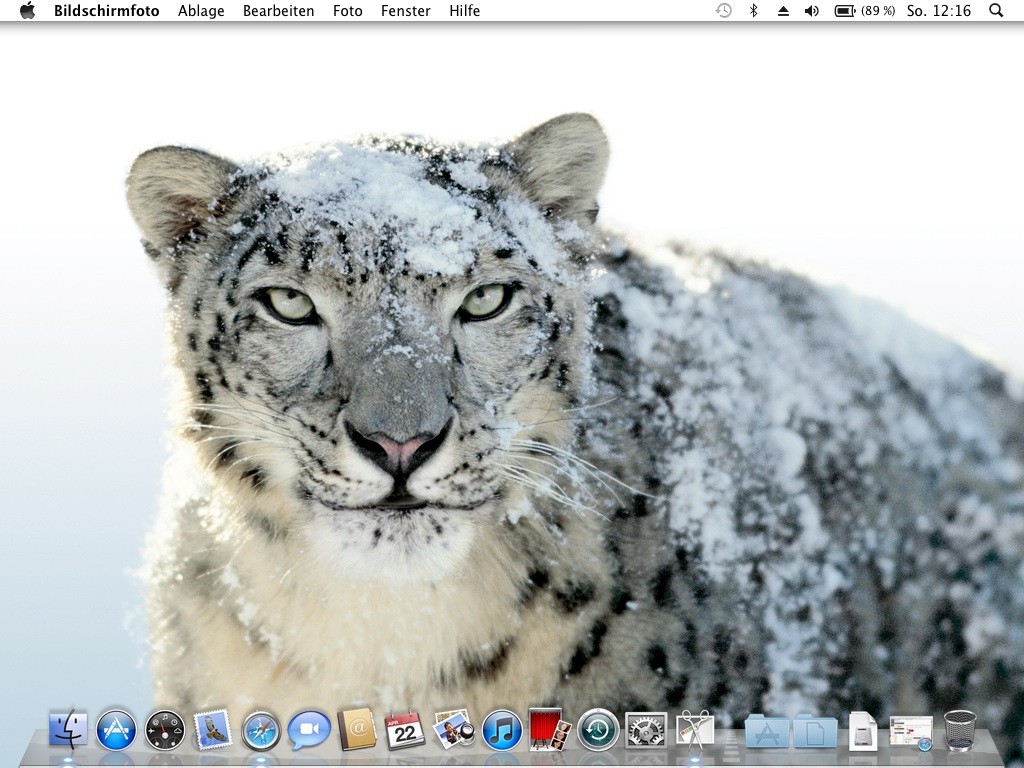Expand the Applications folder stack
The height and width of the screenshot is (768, 1024).
tap(767, 731)
